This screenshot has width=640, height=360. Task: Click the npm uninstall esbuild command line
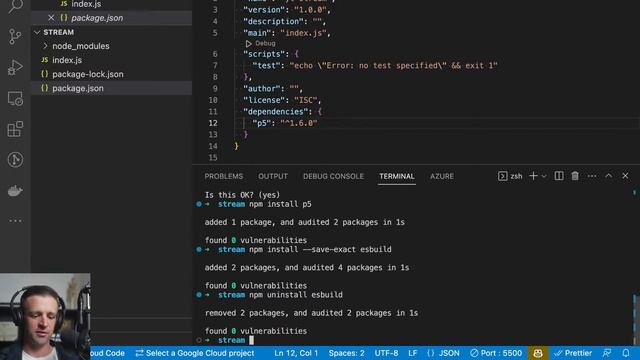[x=296, y=295]
